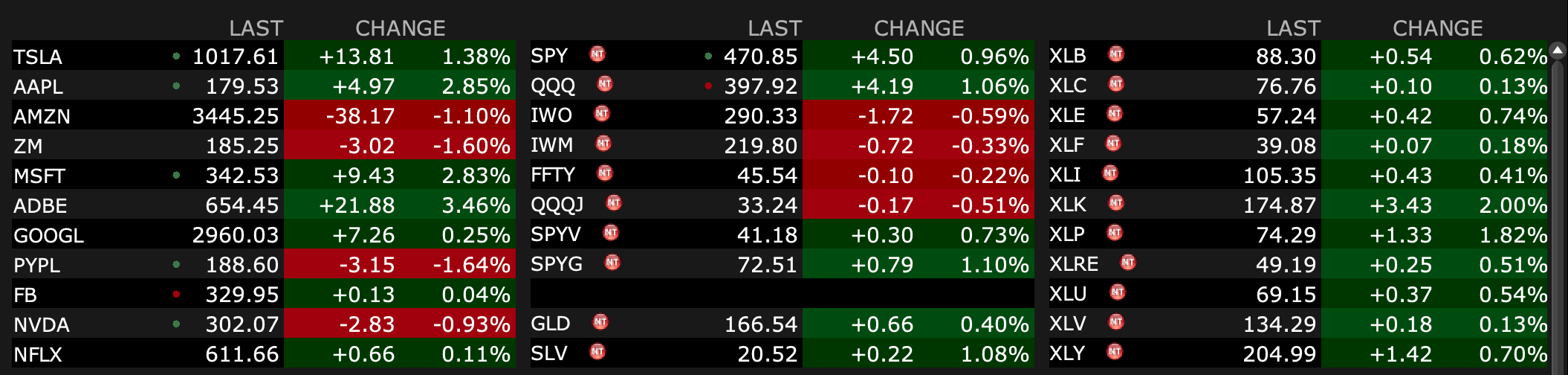Sort by the CHANGE header above SPY

pyautogui.click(x=919, y=28)
